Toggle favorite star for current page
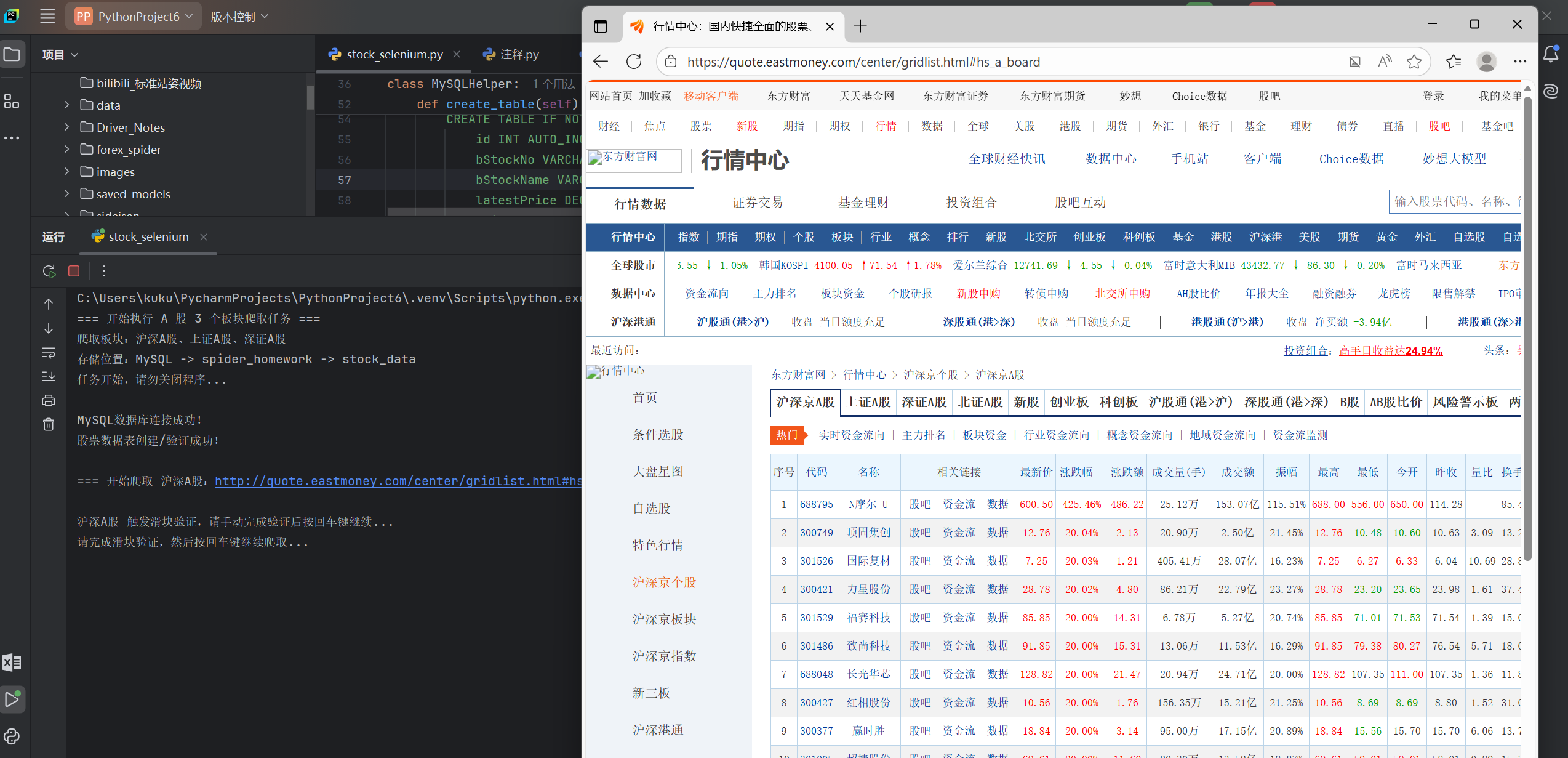Screen dimensions: 1568x758 click(x=1414, y=62)
